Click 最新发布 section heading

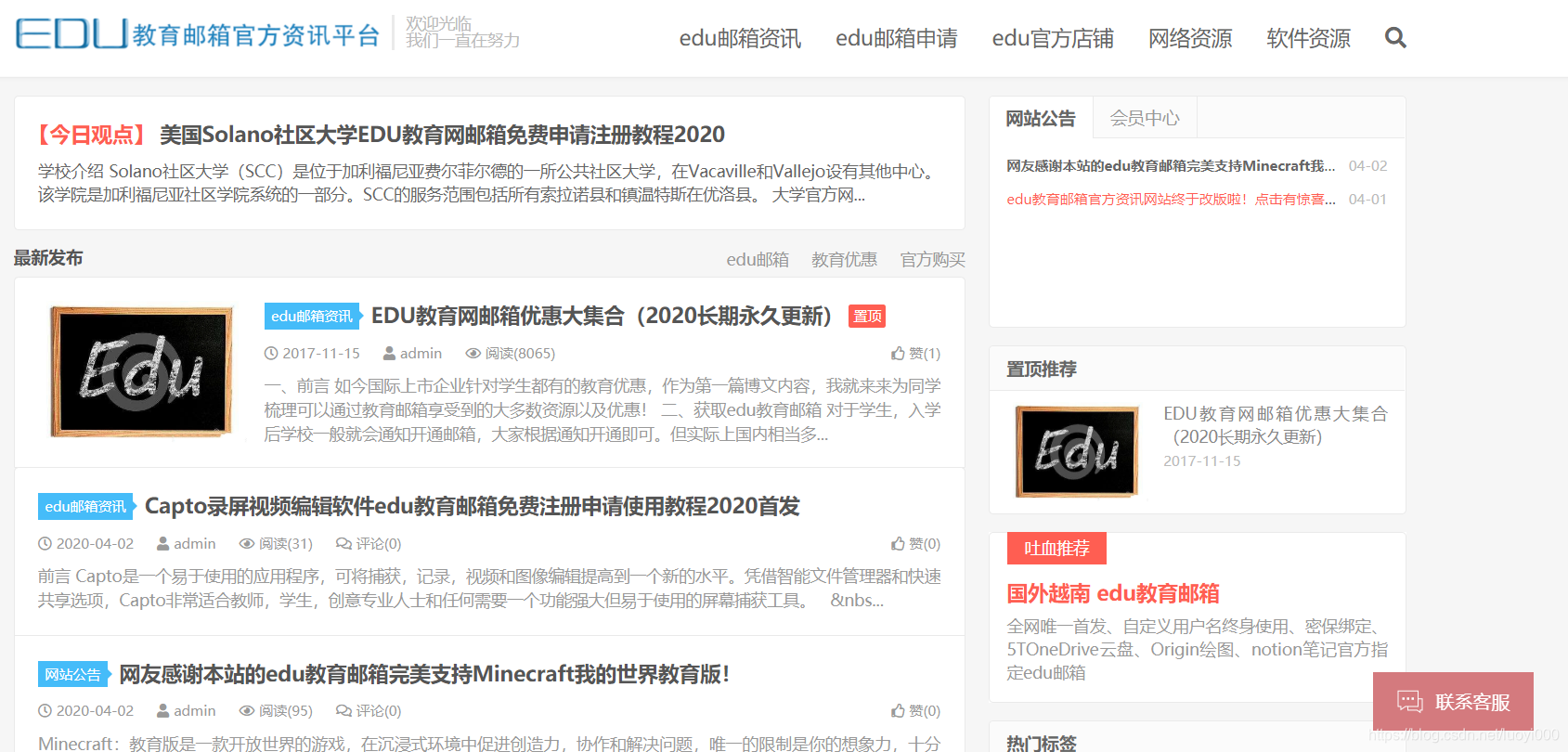click(48, 258)
